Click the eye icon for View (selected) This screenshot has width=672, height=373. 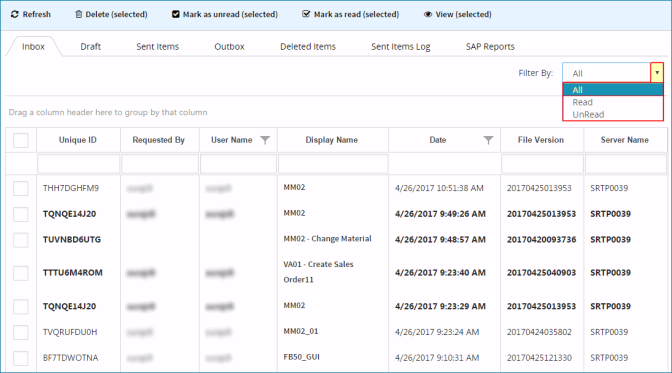pyautogui.click(x=428, y=14)
